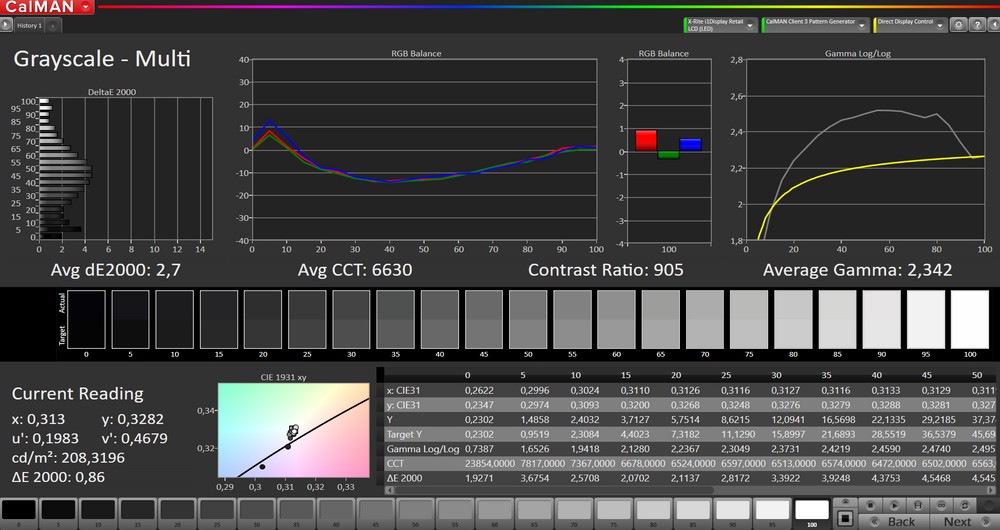Expand the CalMAN Client 3 Pattern Generator dropdown

tap(862, 24)
